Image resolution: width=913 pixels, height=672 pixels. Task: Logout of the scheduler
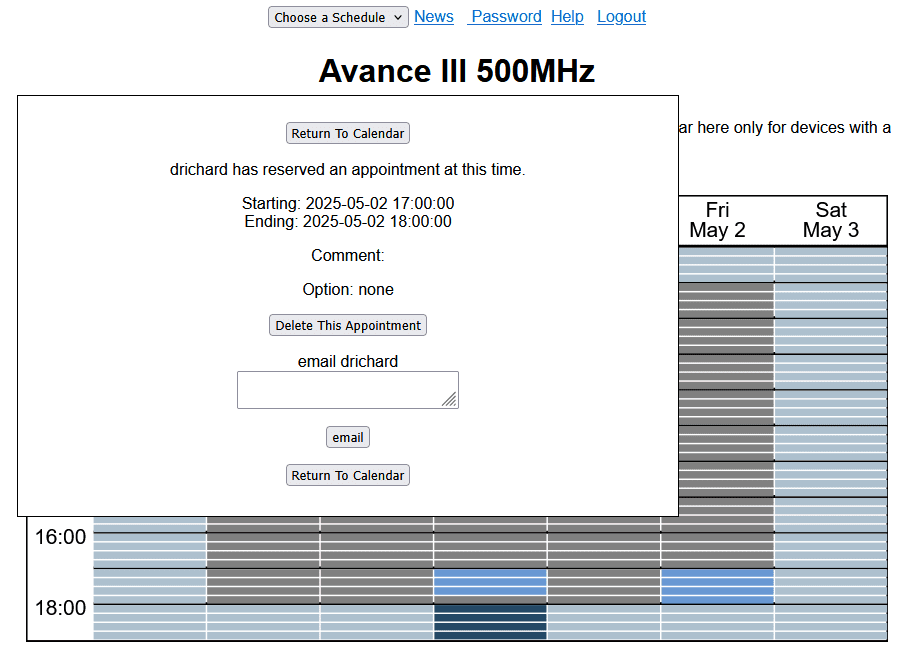(x=621, y=16)
